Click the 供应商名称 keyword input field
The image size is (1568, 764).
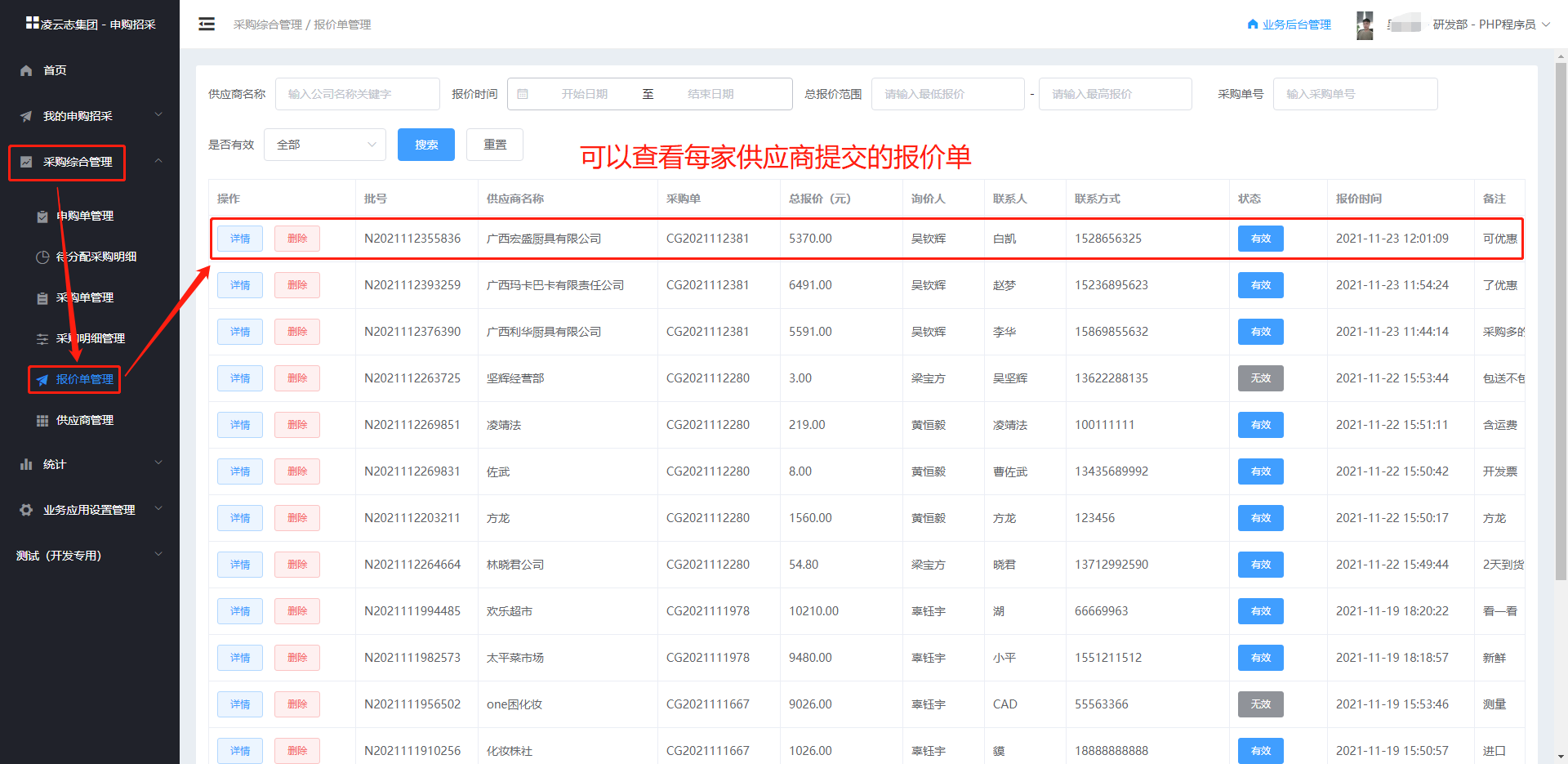click(358, 94)
